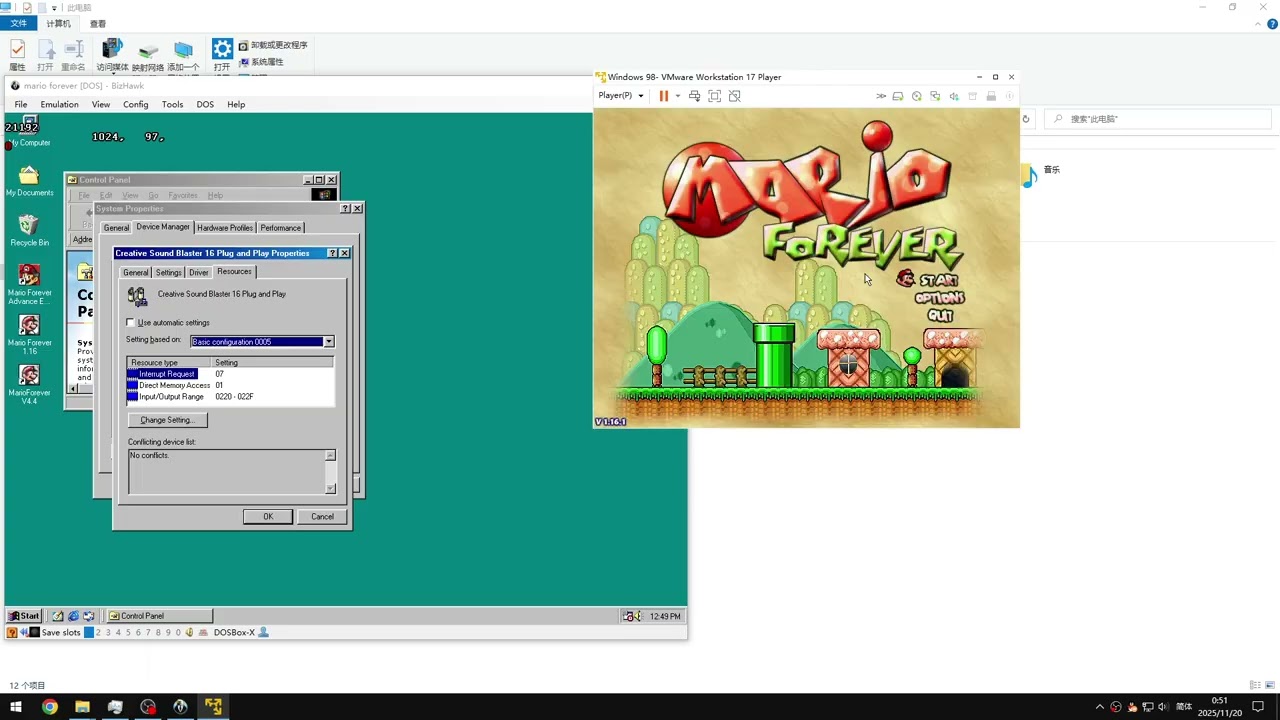Enter full screen mode in VMware Player
The image size is (1280, 720).
(714, 96)
